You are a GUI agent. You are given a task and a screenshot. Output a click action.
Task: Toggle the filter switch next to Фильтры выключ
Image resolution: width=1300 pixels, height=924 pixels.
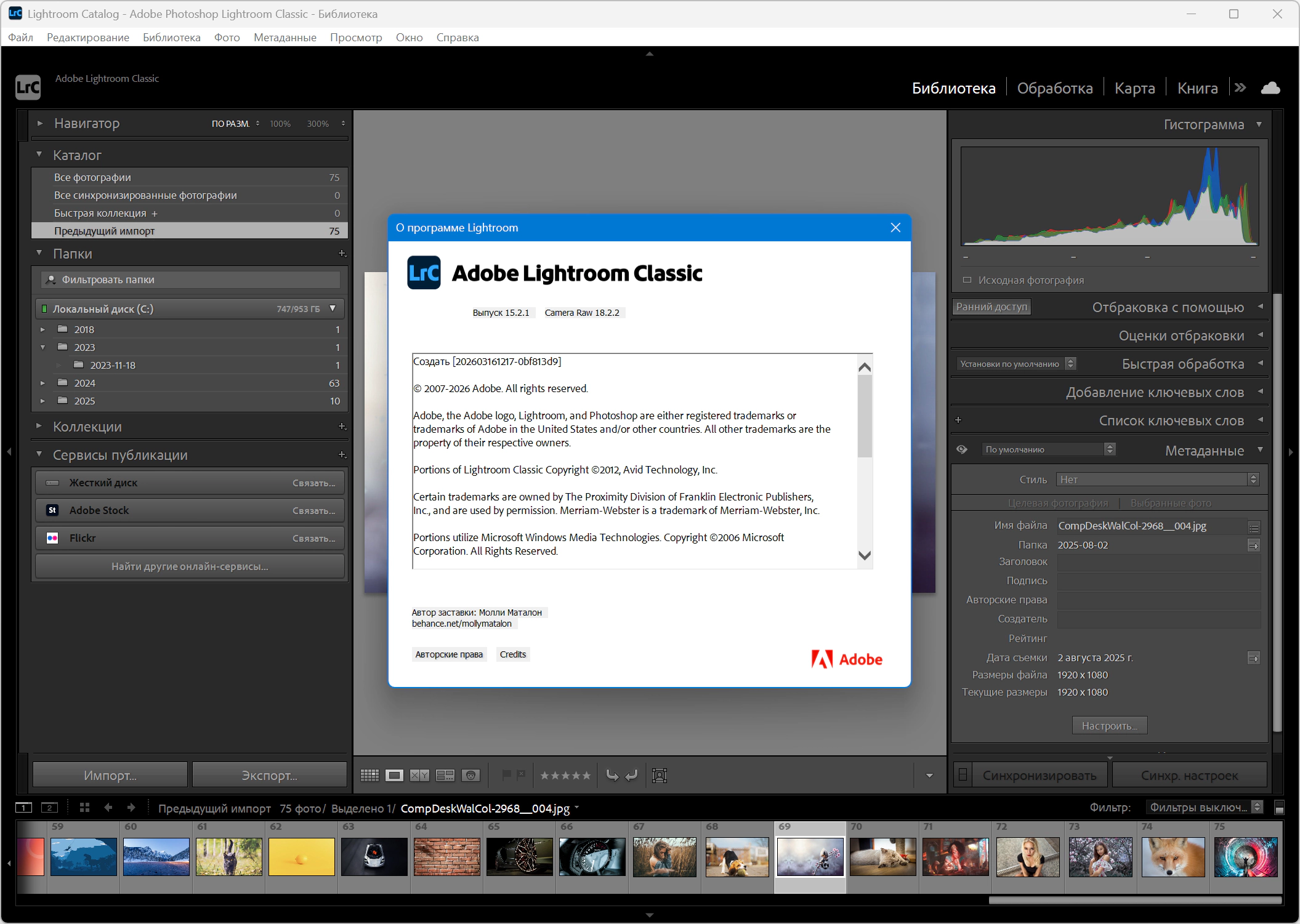click(x=1279, y=808)
